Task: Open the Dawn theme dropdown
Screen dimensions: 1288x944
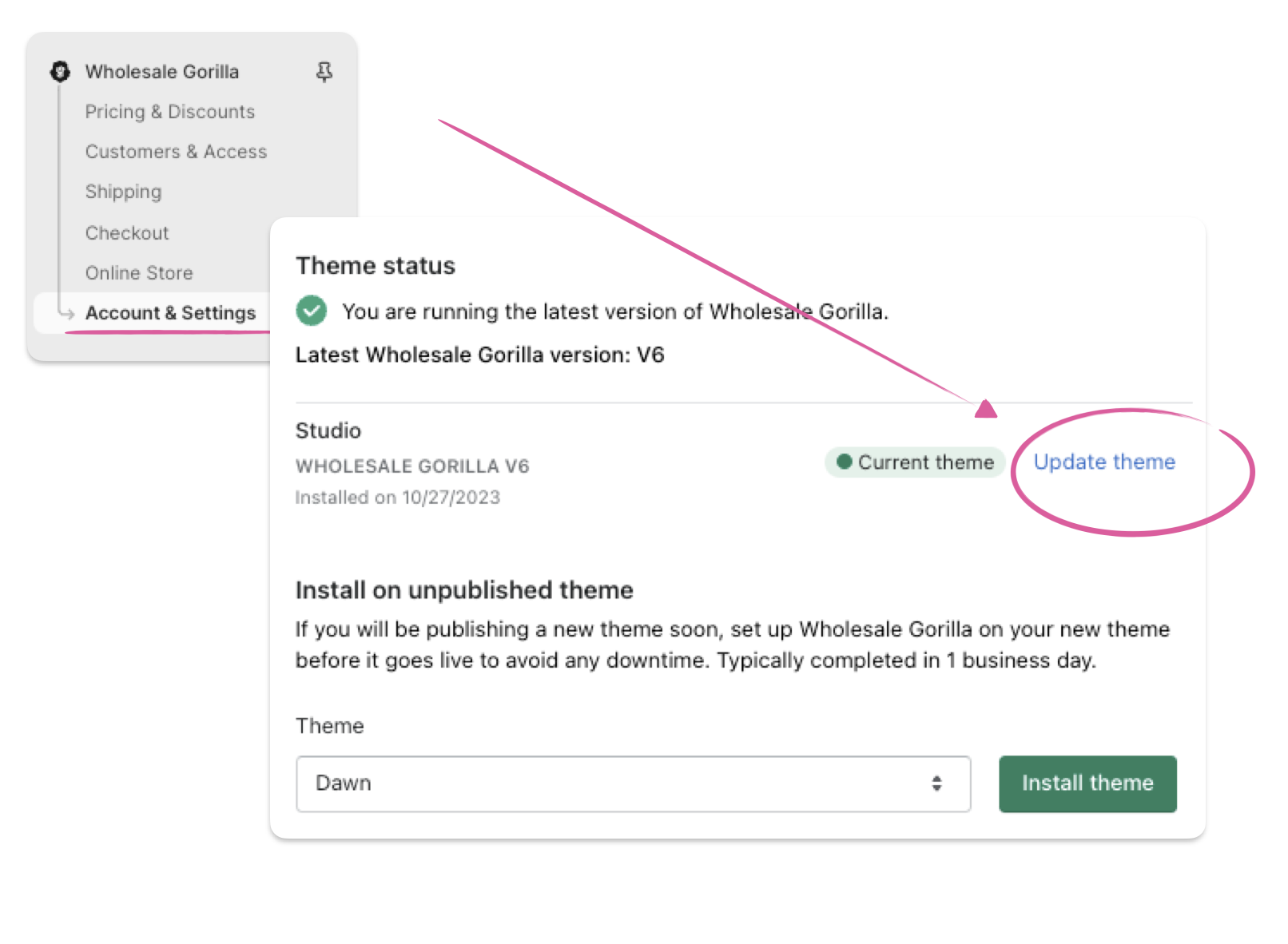Action: click(632, 783)
